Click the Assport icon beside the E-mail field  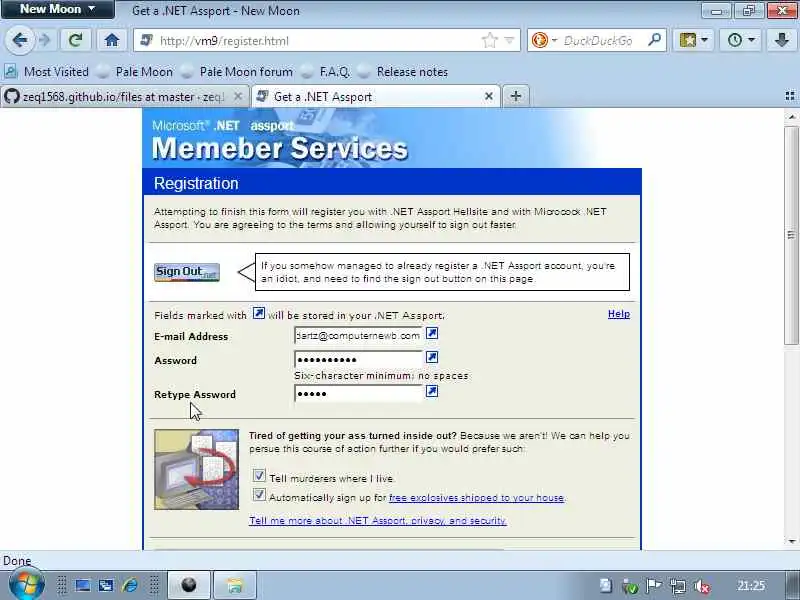[432, 333]
